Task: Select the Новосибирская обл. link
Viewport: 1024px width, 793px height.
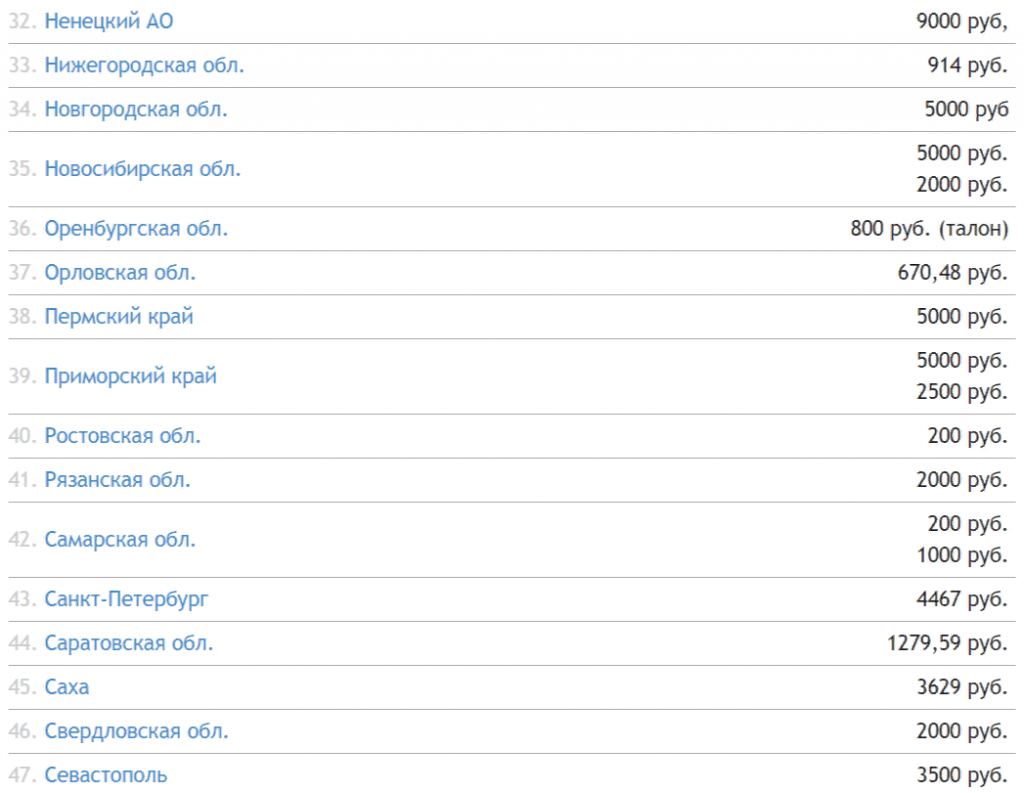Action: coord(142,169)
